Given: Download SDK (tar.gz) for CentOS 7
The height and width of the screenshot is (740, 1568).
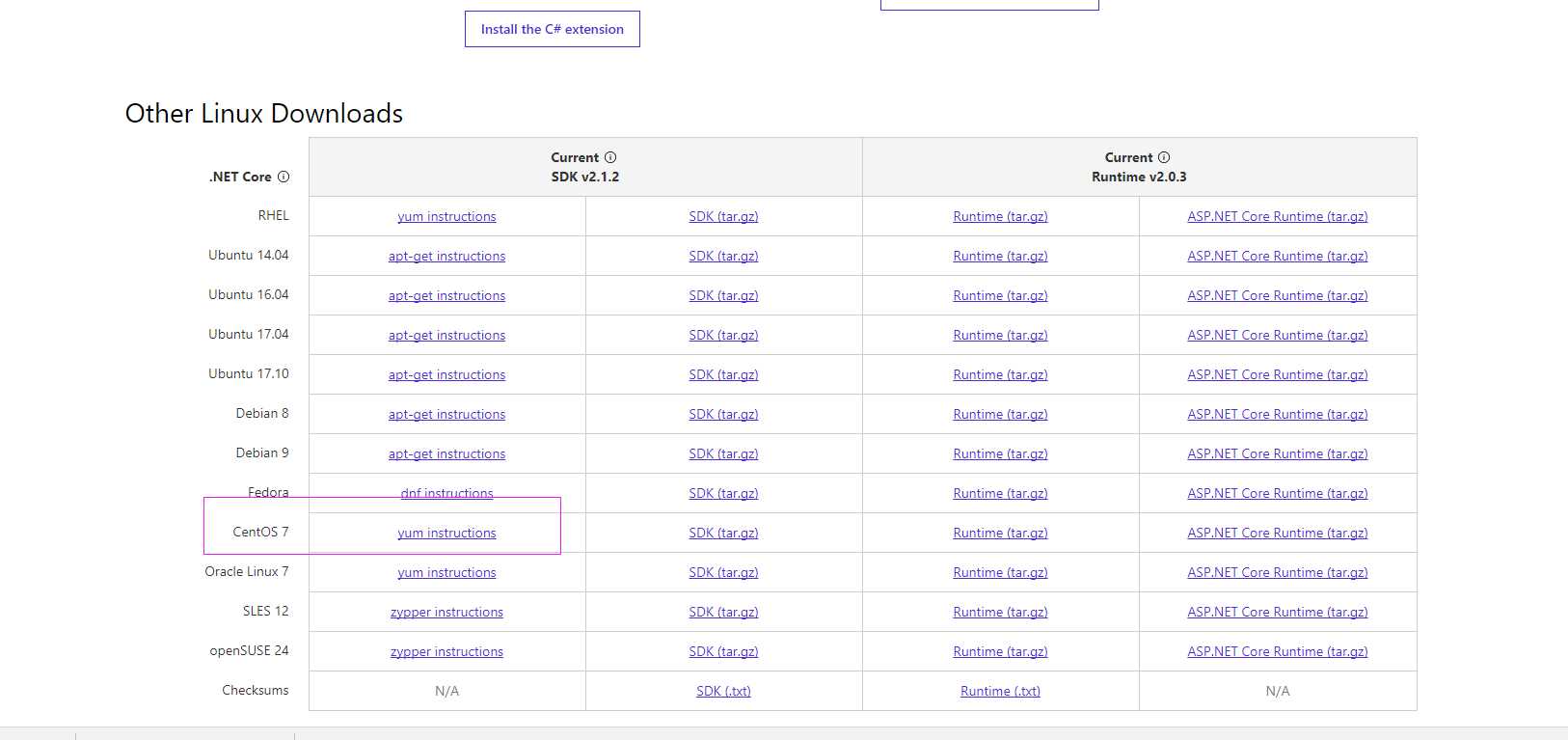Looking at the screenshot, I should pyautogui.click(x=723, y=533).
